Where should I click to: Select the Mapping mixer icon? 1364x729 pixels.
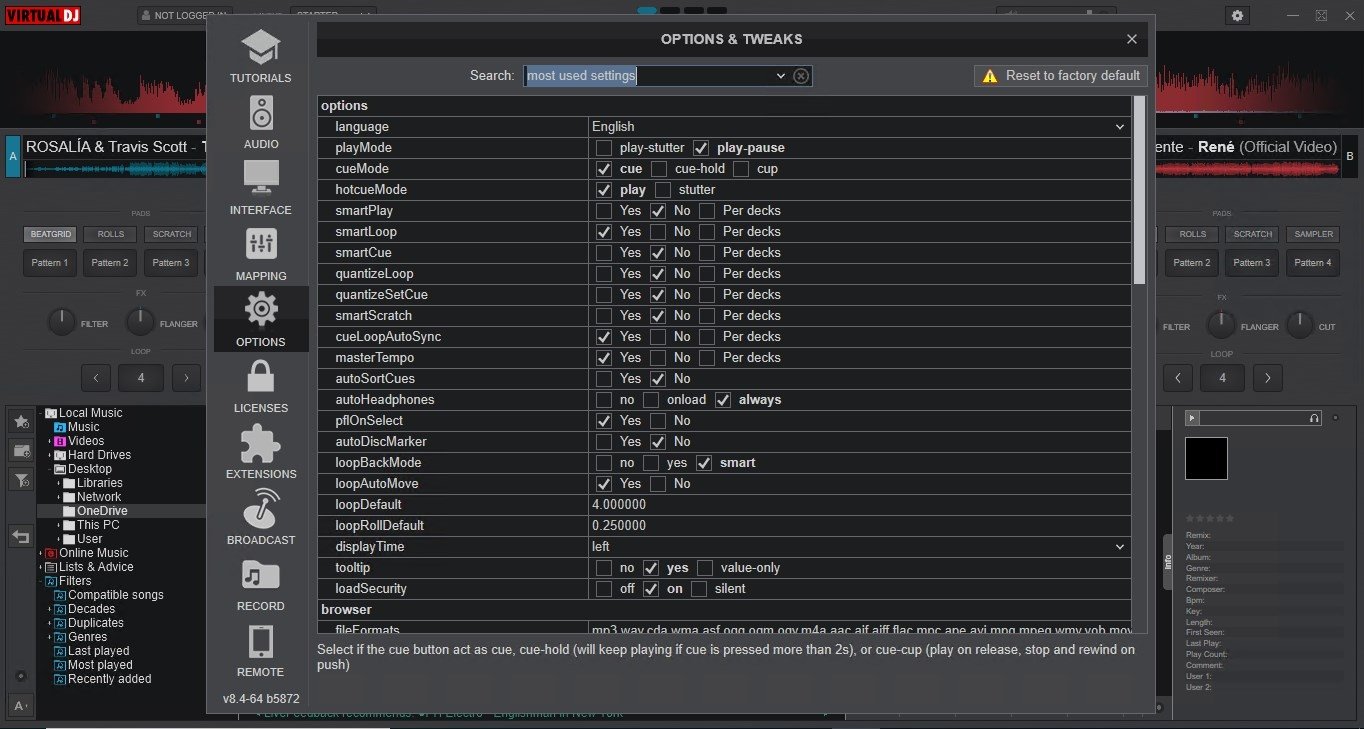point(261,245)
